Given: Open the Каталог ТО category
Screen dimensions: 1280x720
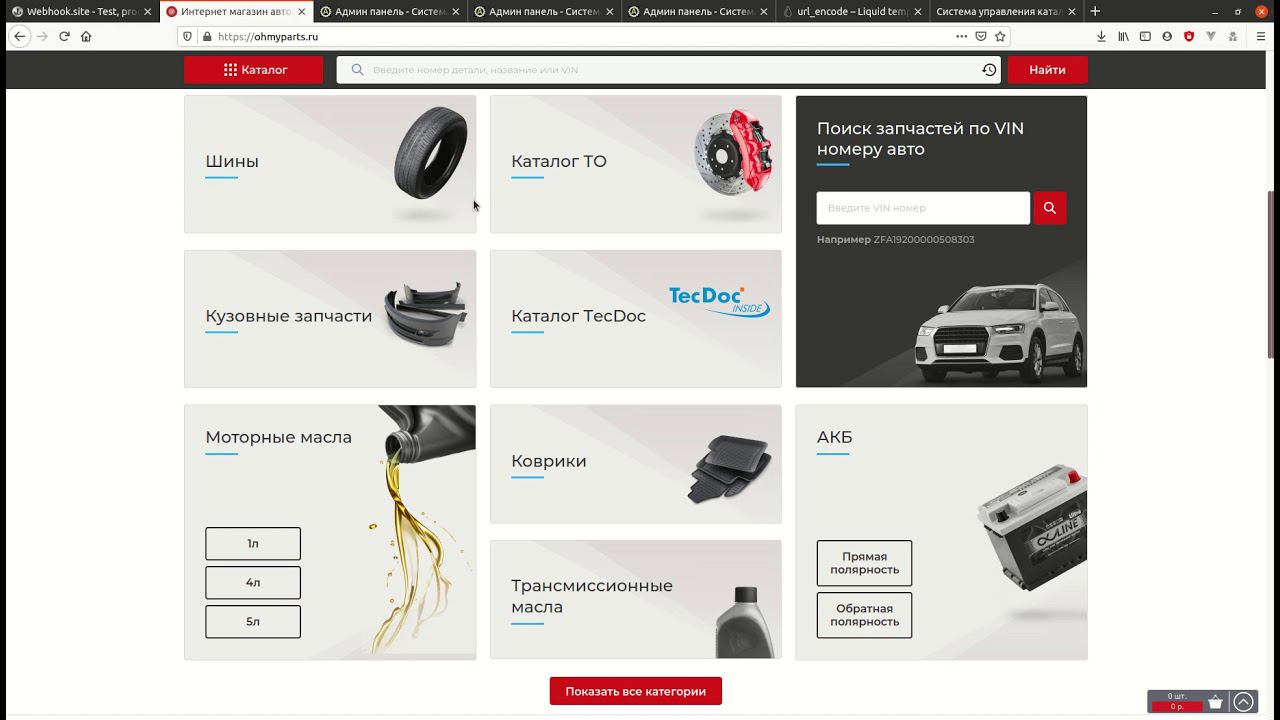Looking at the screenshot, I should point(636,164).
